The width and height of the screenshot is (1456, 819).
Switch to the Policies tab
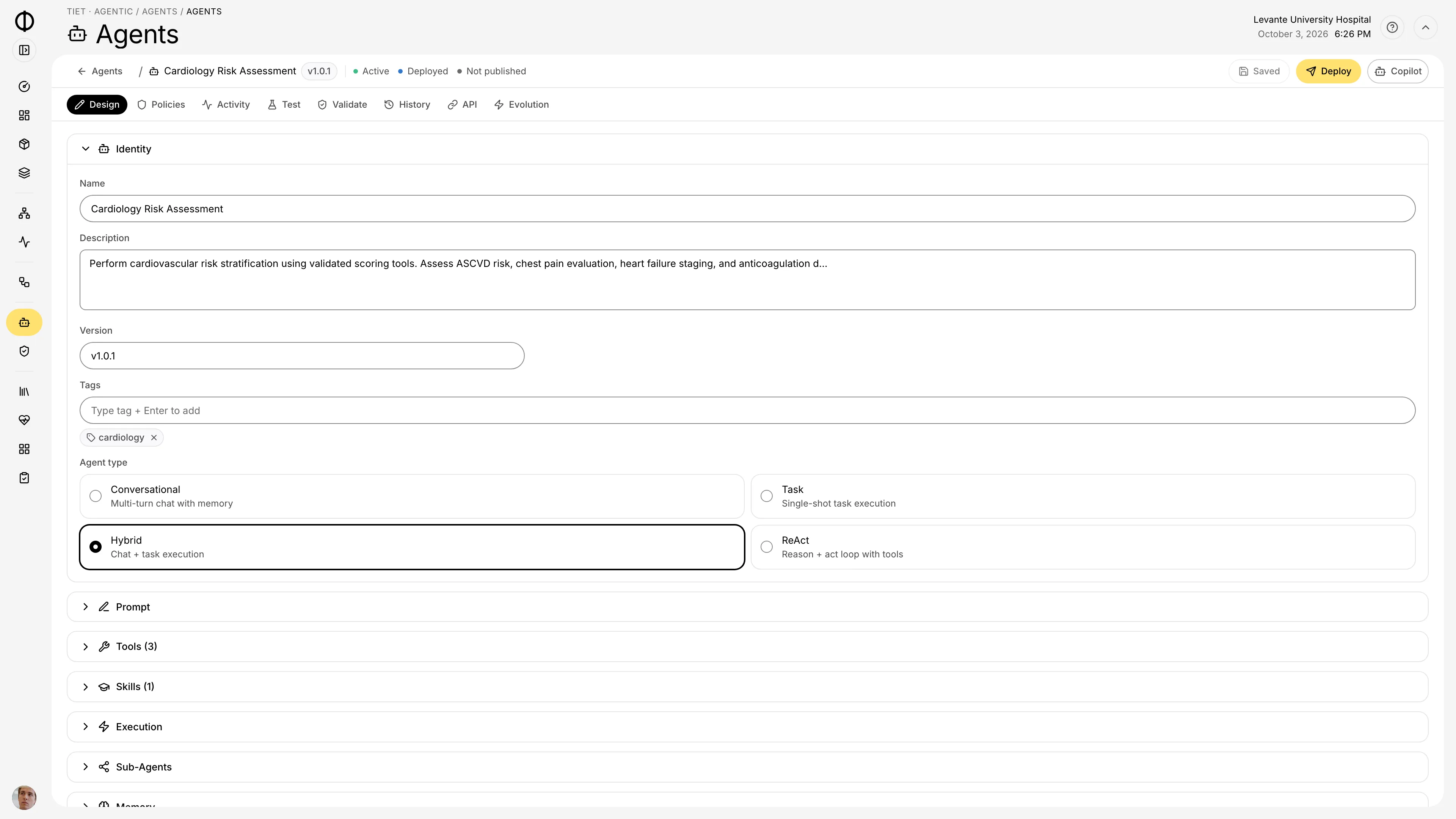coord(161,105)
